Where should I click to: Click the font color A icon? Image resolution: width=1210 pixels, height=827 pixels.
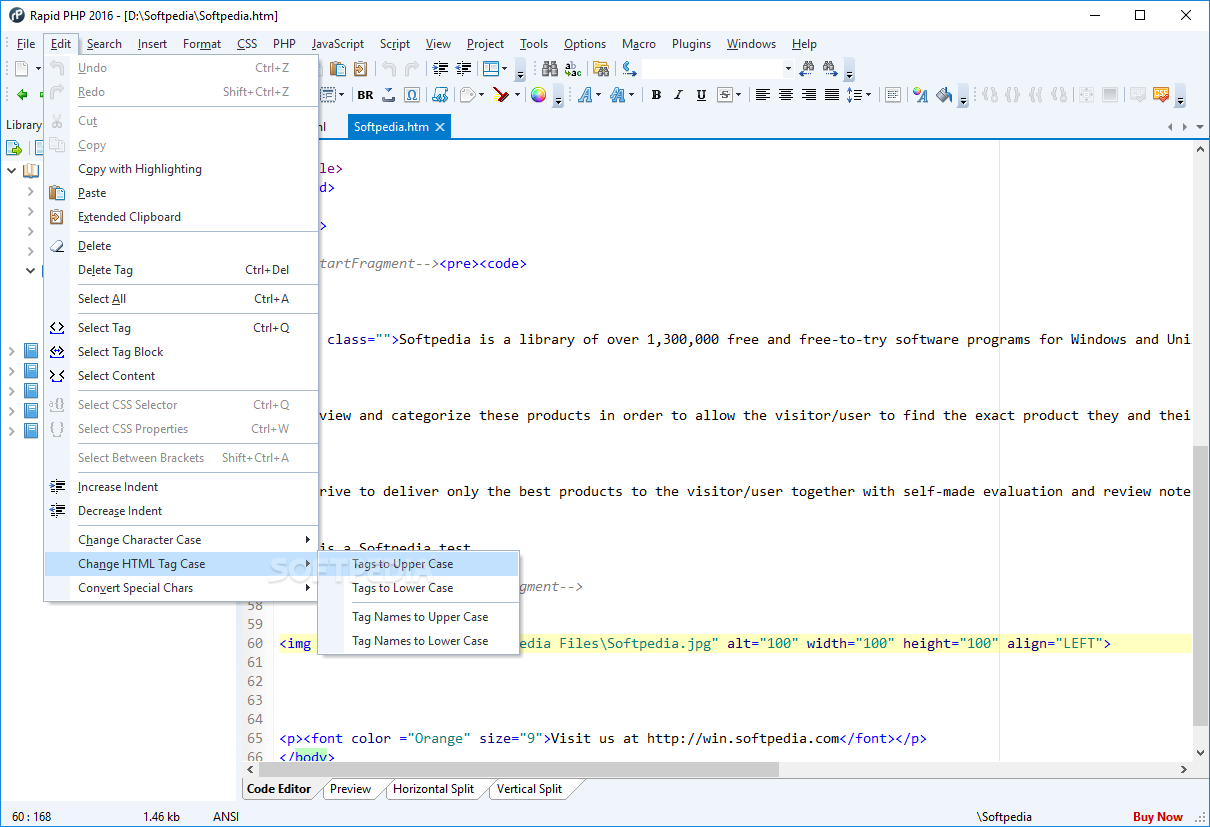click(920, 95)
